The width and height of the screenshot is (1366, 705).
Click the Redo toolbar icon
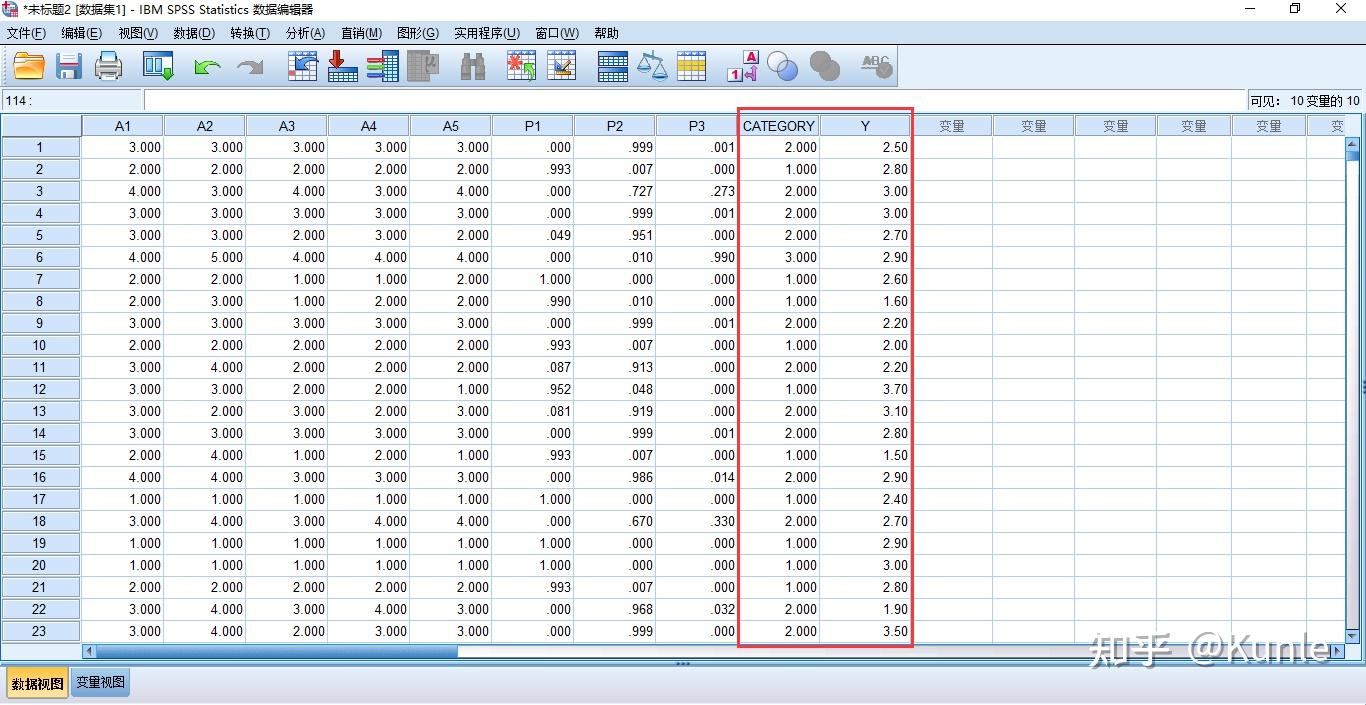pyautogui.click(x=248, y=66)
